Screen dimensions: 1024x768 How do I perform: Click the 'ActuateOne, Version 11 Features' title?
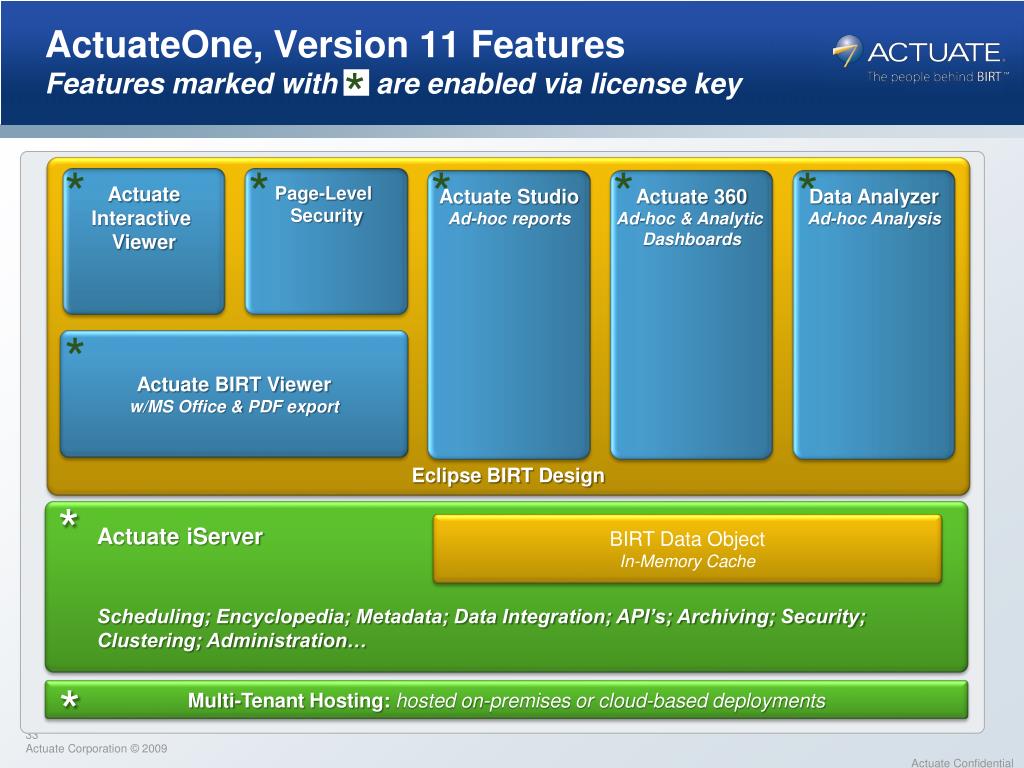pos(335,44)
